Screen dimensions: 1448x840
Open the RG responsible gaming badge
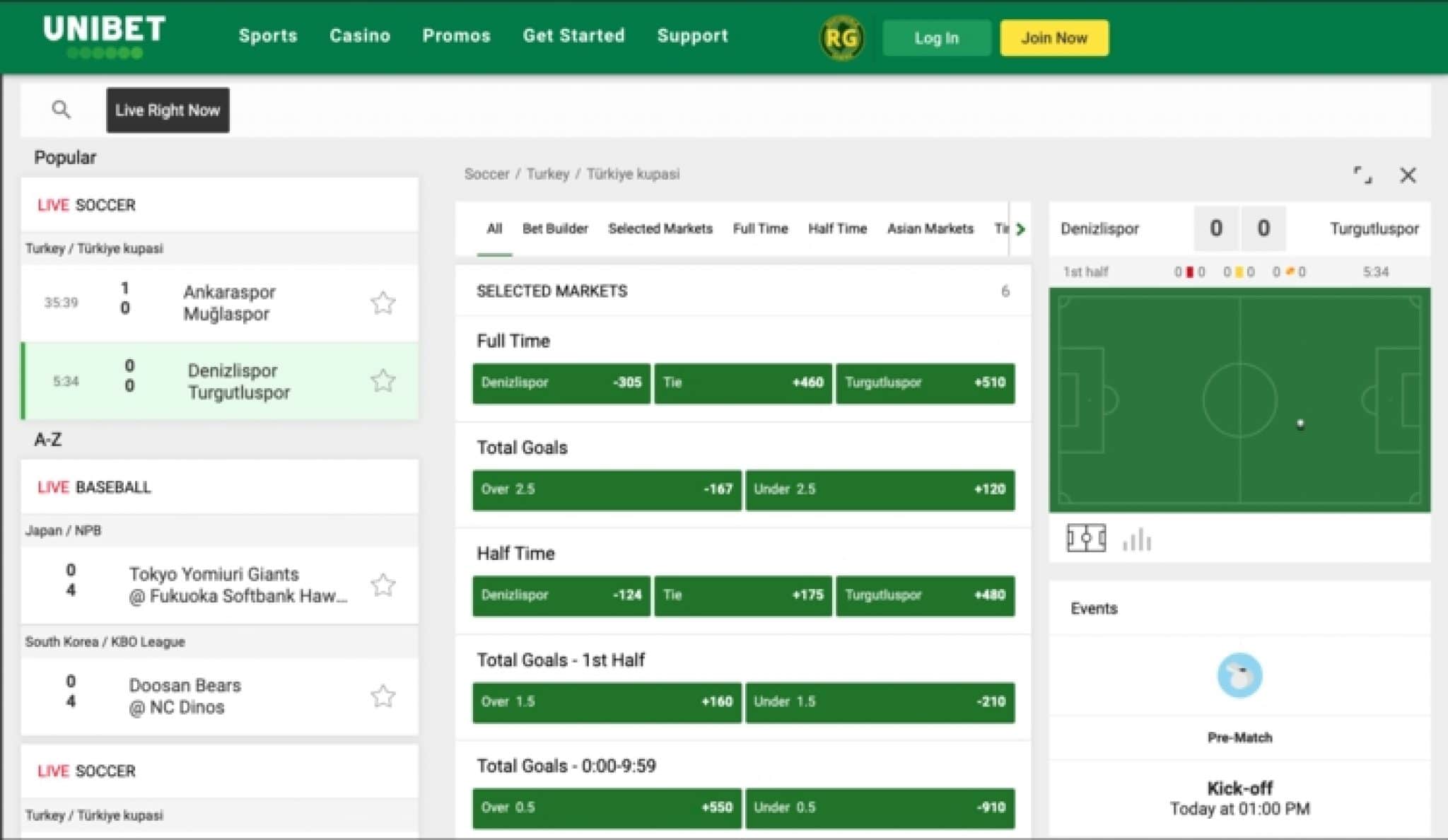[x=841, y=37]
